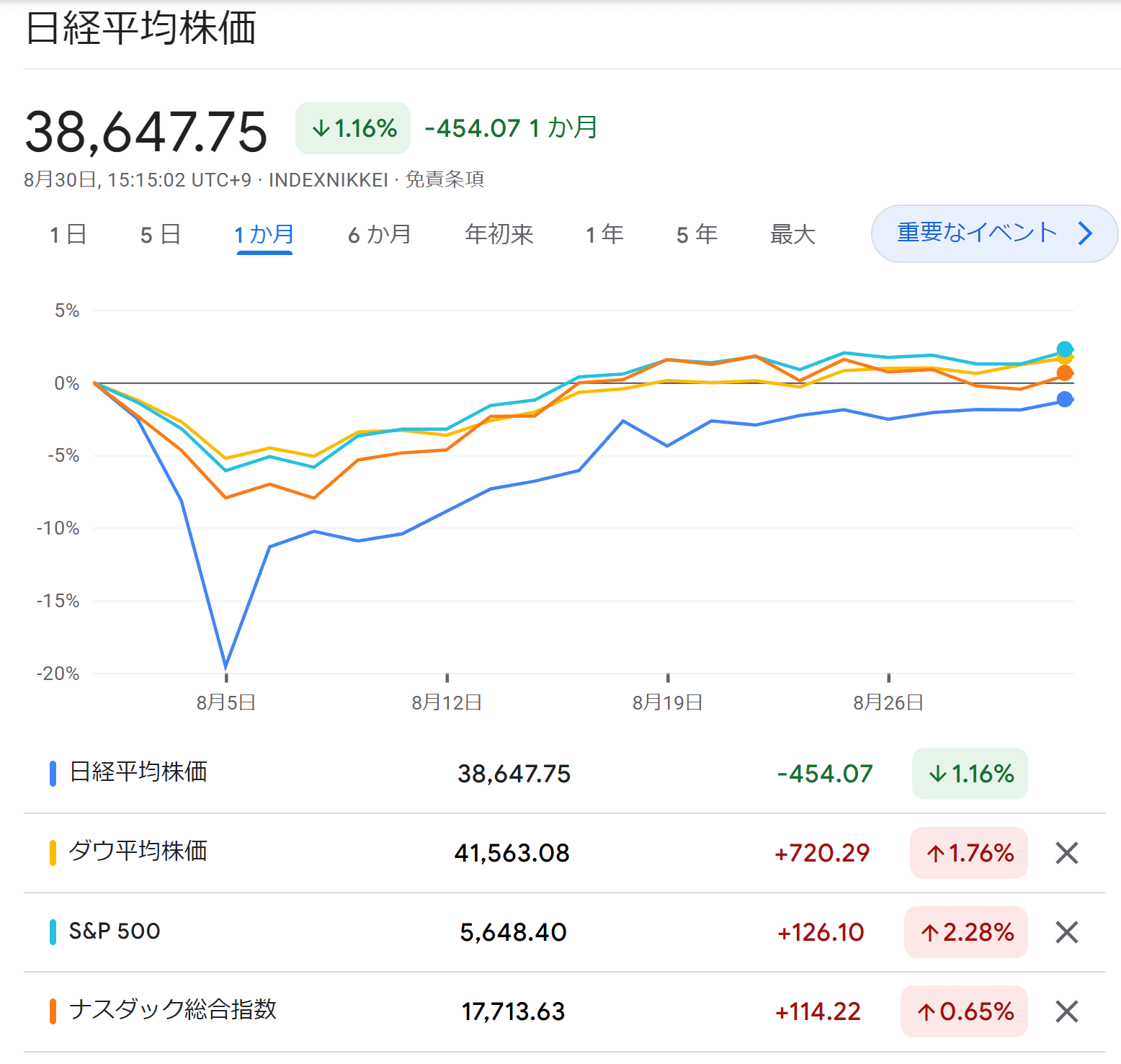Screen dimensions: 1121x1064
Task: Click the green ↓1.16% badge beside the headline price
Action: pos(353,128)
